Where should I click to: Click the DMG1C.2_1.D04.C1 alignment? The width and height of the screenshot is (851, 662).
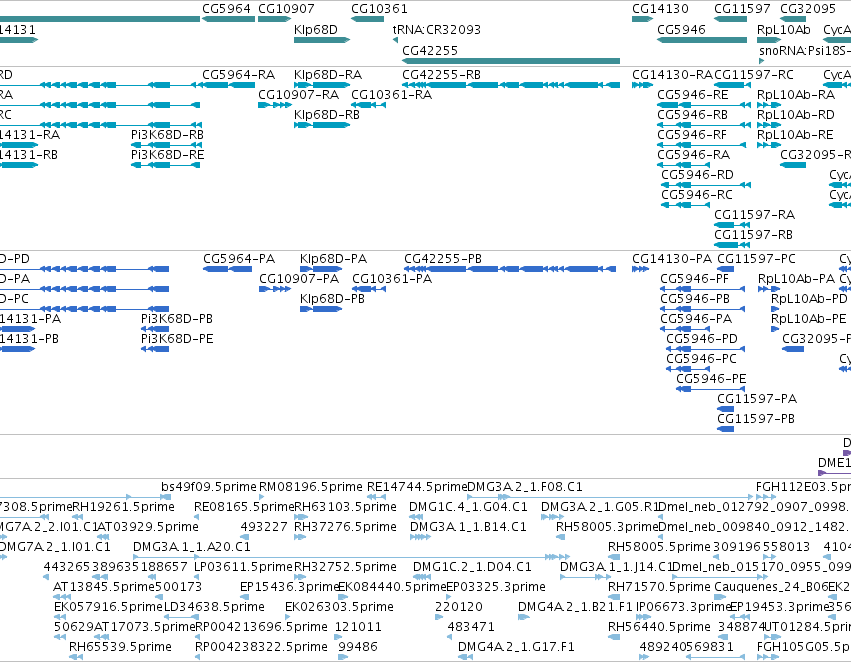coord(422,577)
